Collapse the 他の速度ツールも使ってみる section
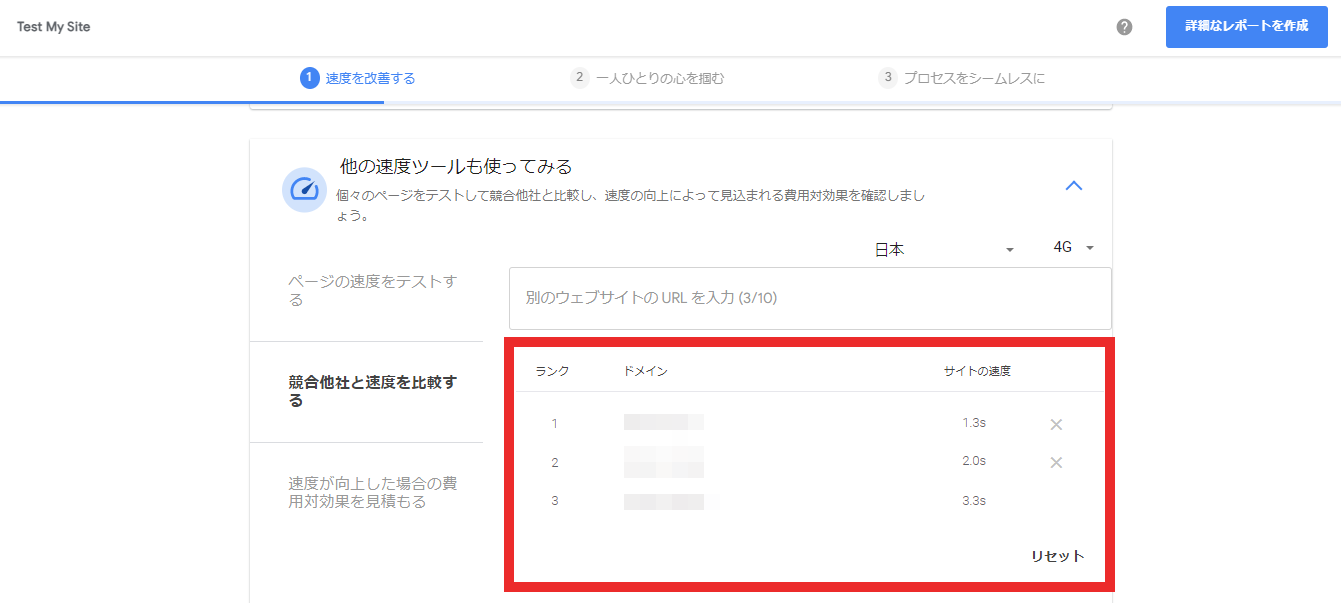This screenshot has height=603, width=1341. click(1074, 186)
